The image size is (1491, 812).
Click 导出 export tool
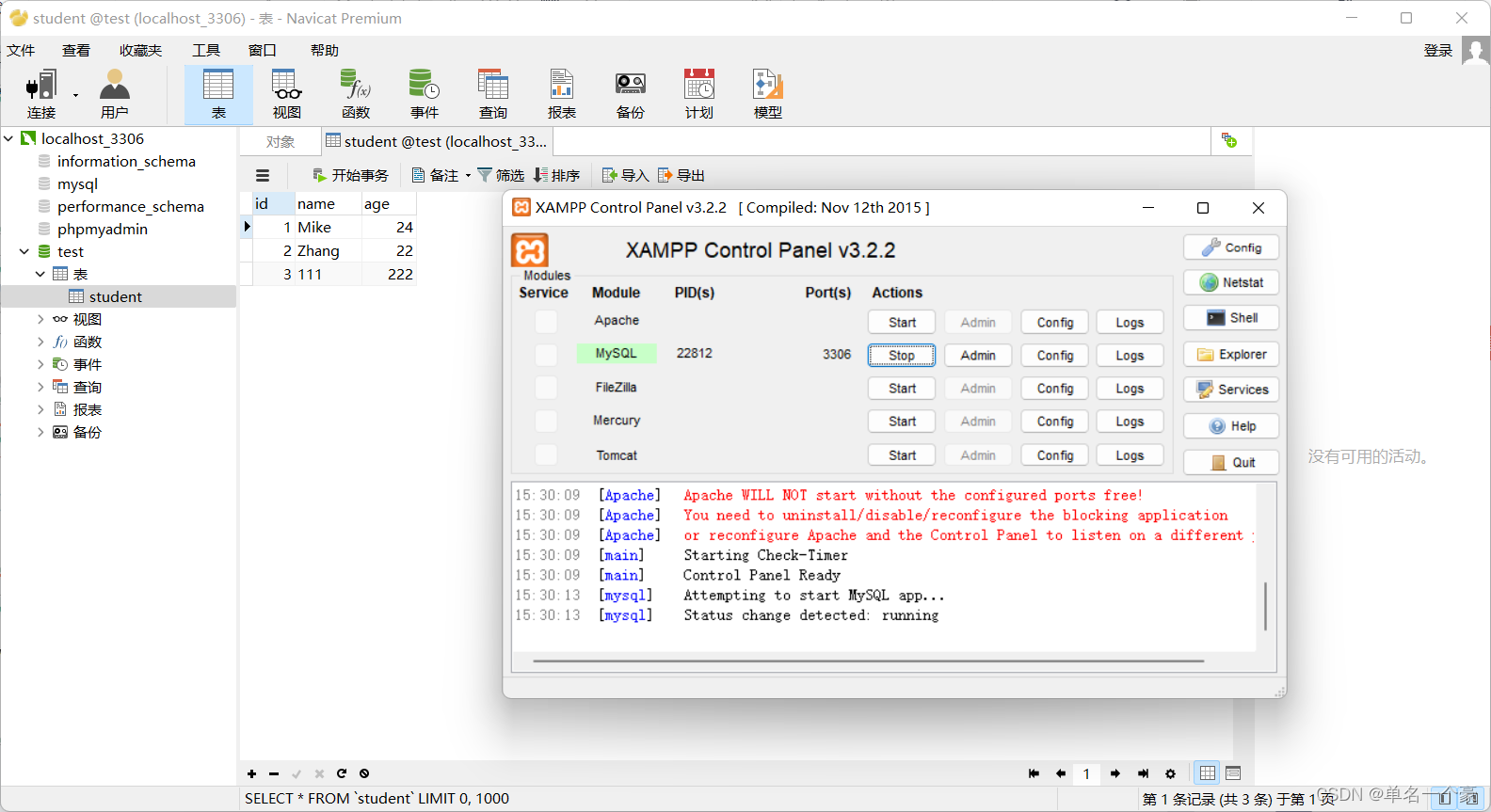(x=681, y=175)
